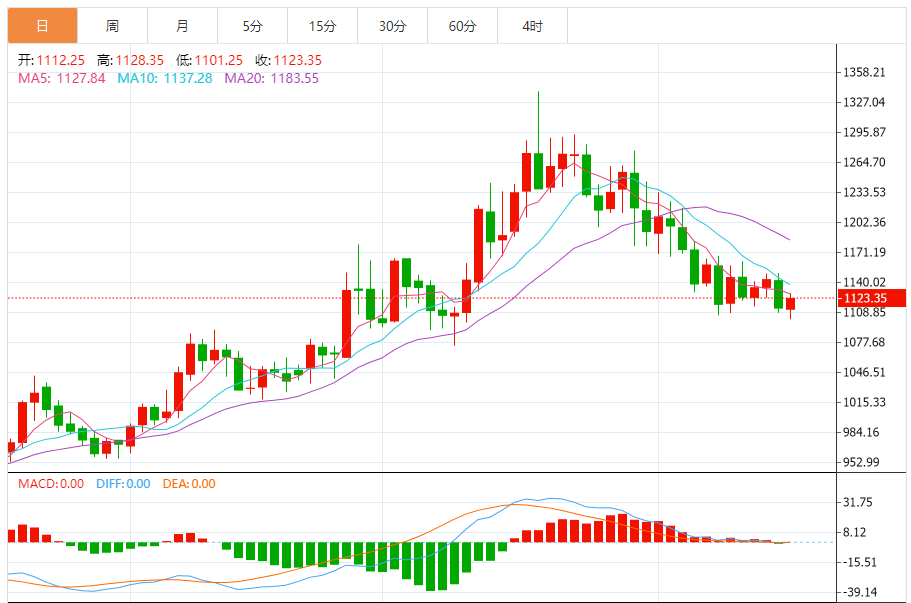Click the MA10 indicator label

(x=165, y=78)
